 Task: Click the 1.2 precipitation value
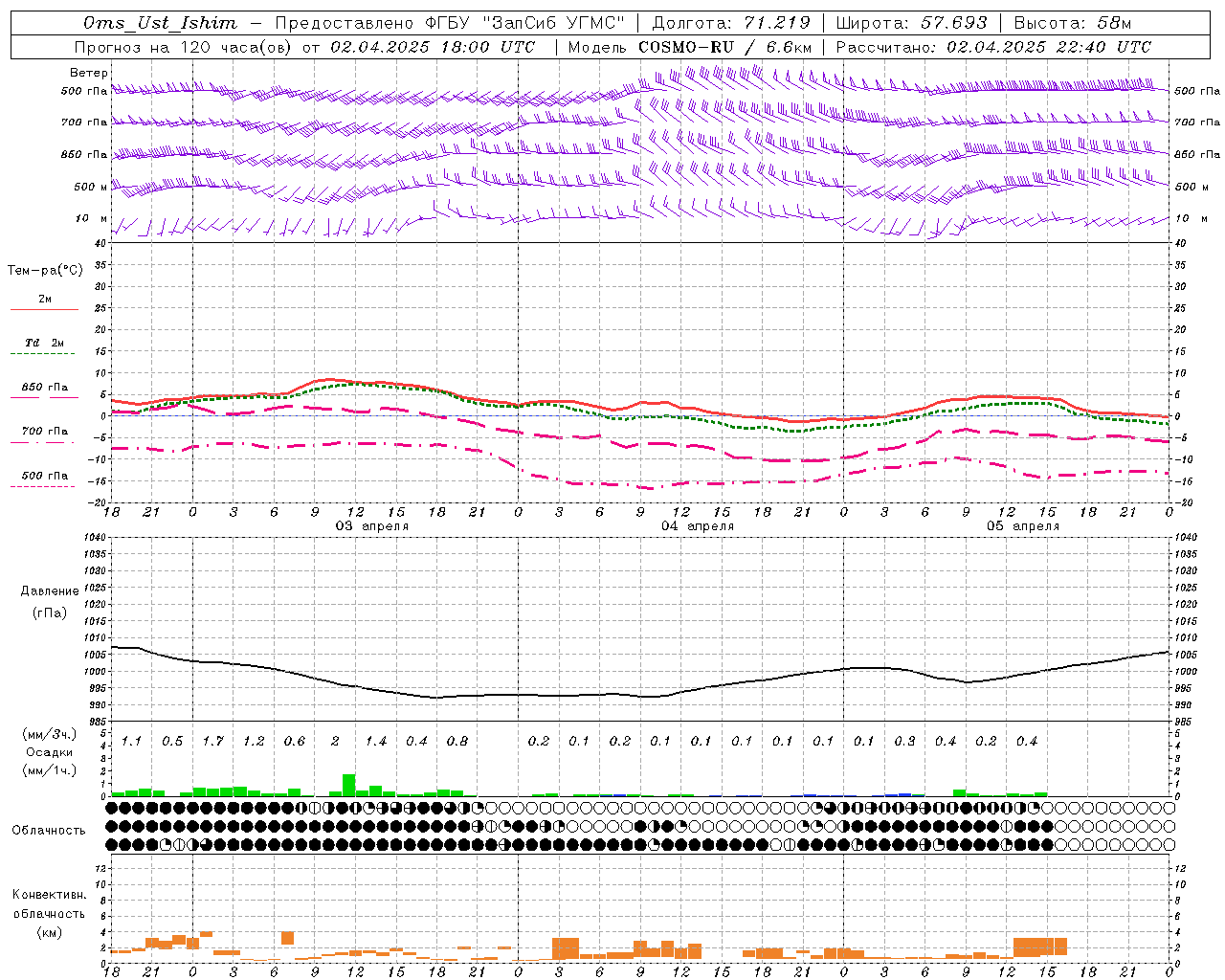[x=254, y=742]
